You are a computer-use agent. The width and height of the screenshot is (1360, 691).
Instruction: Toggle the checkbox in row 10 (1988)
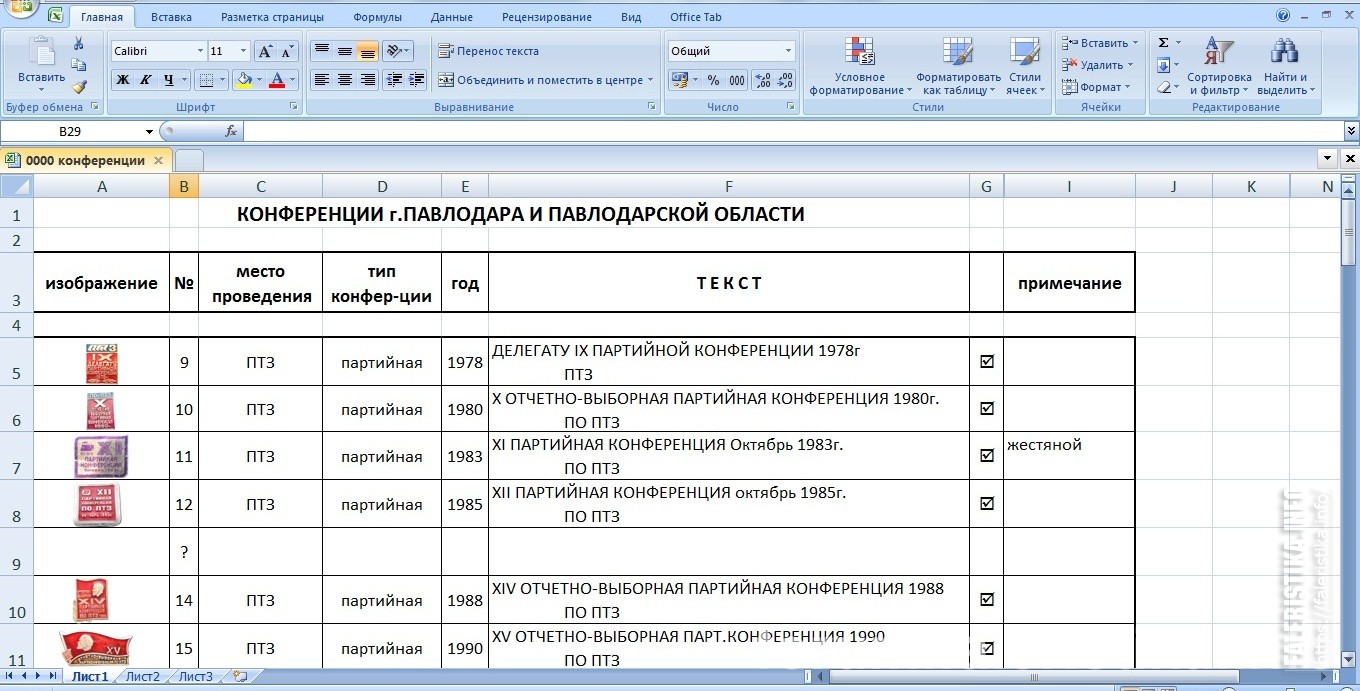(987, 599)
